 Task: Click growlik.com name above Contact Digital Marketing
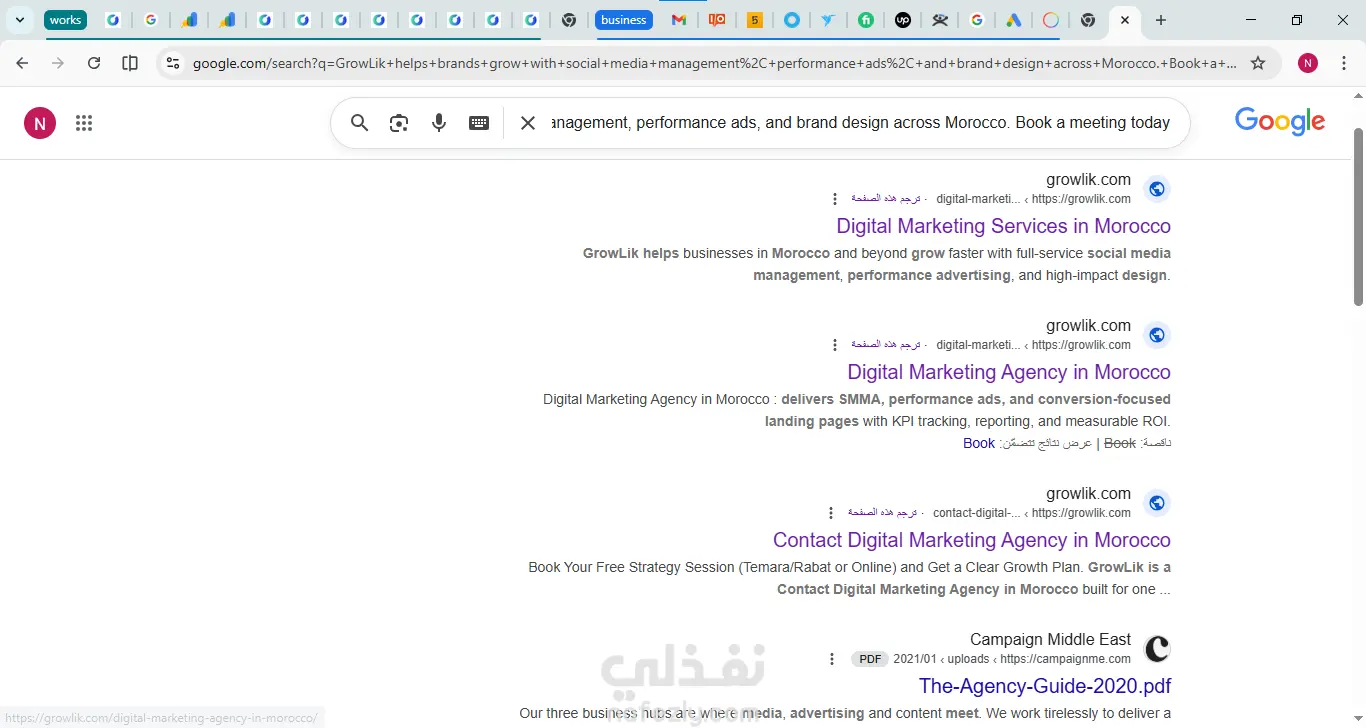click(x=1088, y=494)
